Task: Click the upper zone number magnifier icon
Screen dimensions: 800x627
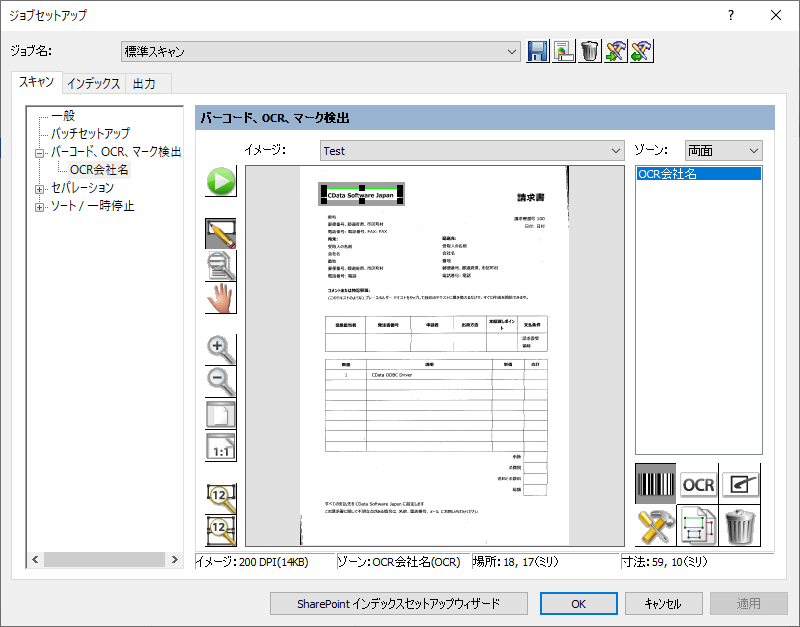Action: coord(221,498)
